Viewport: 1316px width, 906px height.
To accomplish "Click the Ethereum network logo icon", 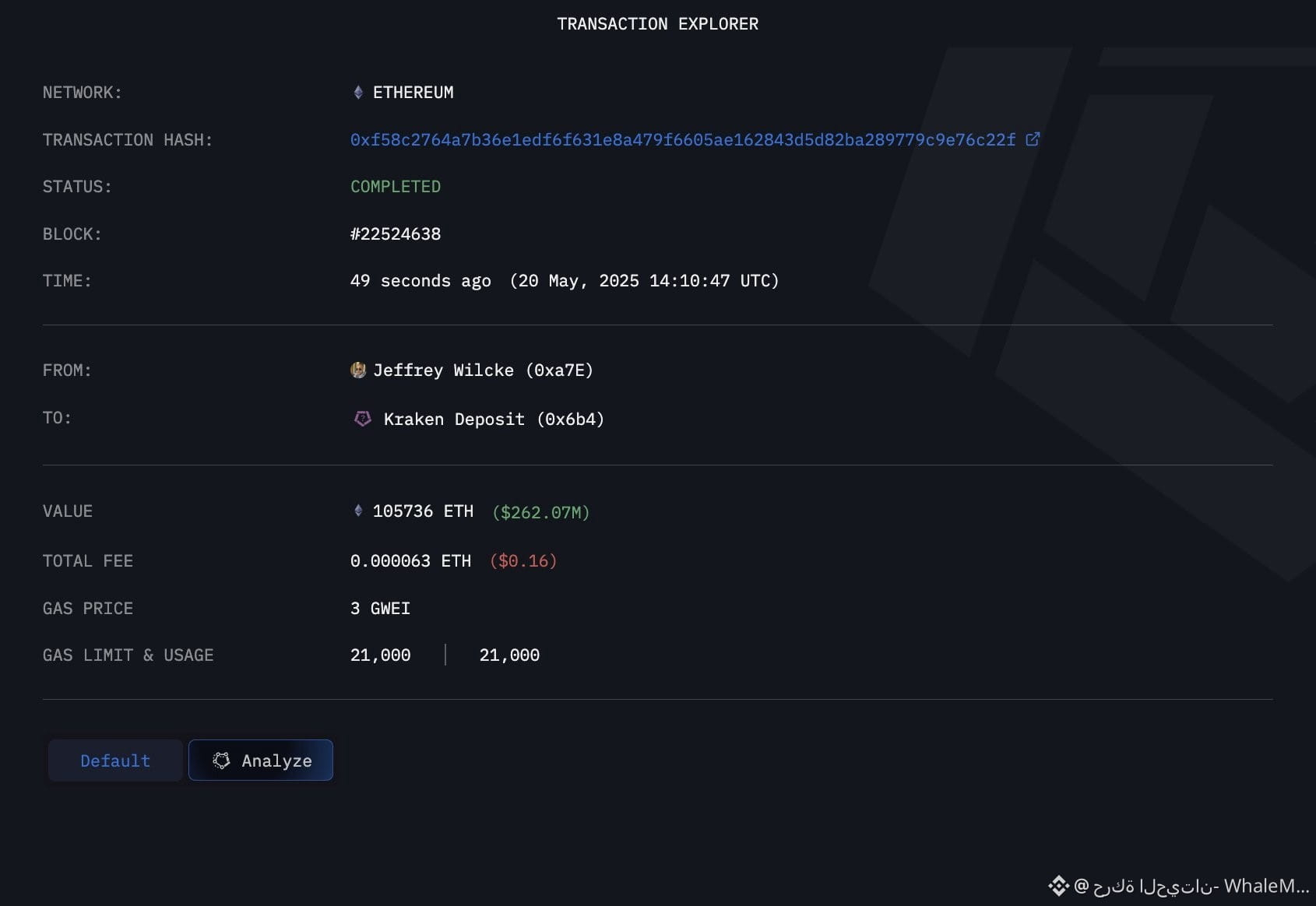I will [x=358, y=93].
